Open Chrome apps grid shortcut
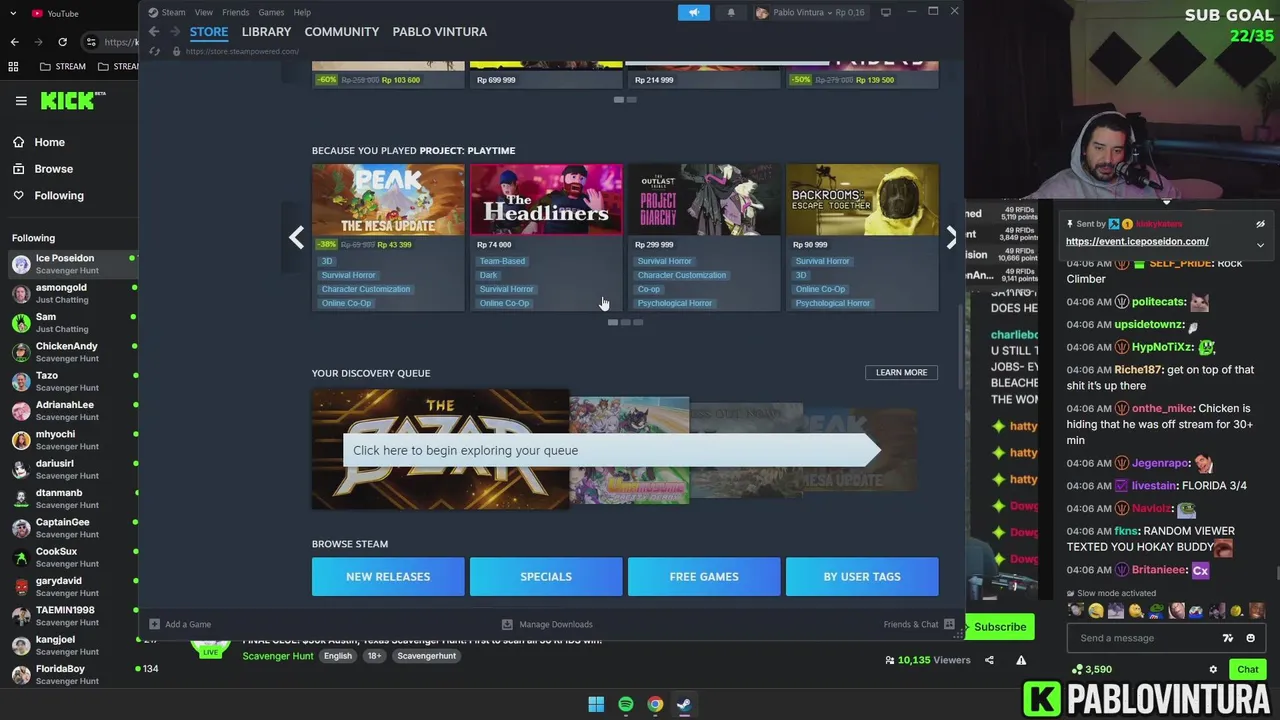The image size is (1280, 720). click(x=13, y=67)
